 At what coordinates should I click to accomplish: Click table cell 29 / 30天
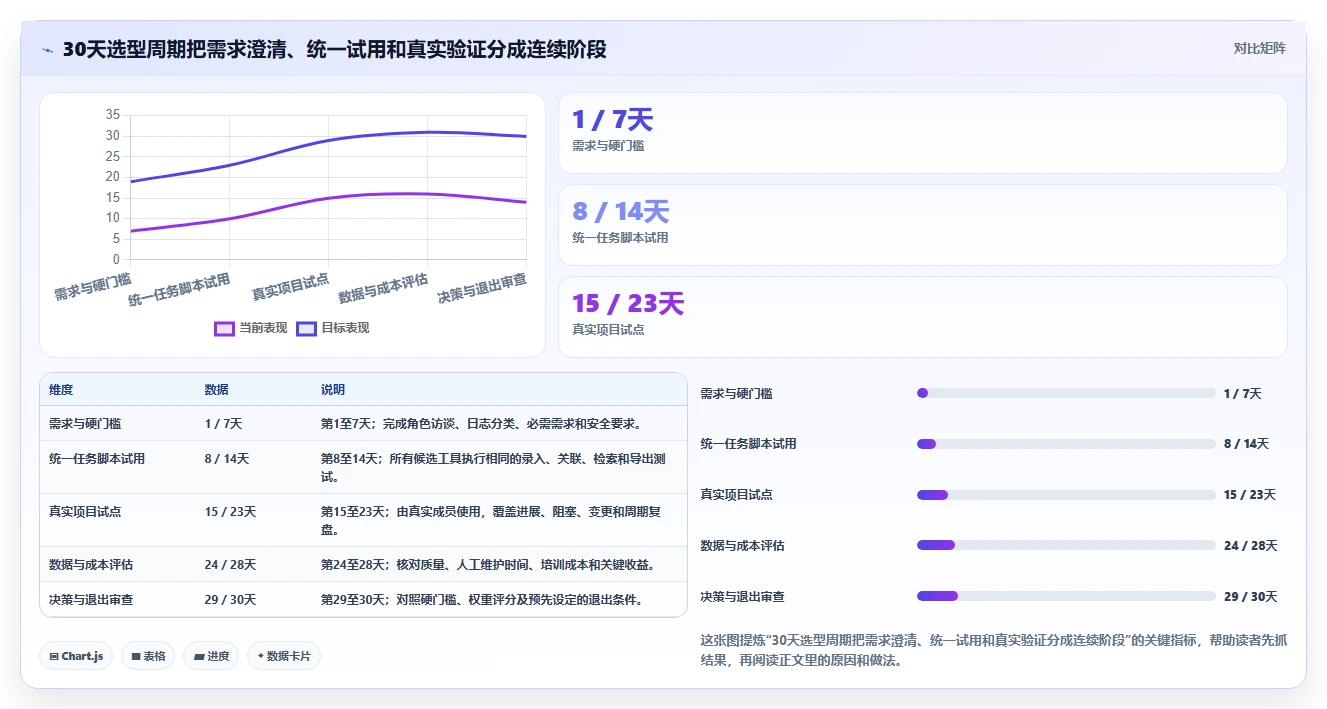pos(231,600)
